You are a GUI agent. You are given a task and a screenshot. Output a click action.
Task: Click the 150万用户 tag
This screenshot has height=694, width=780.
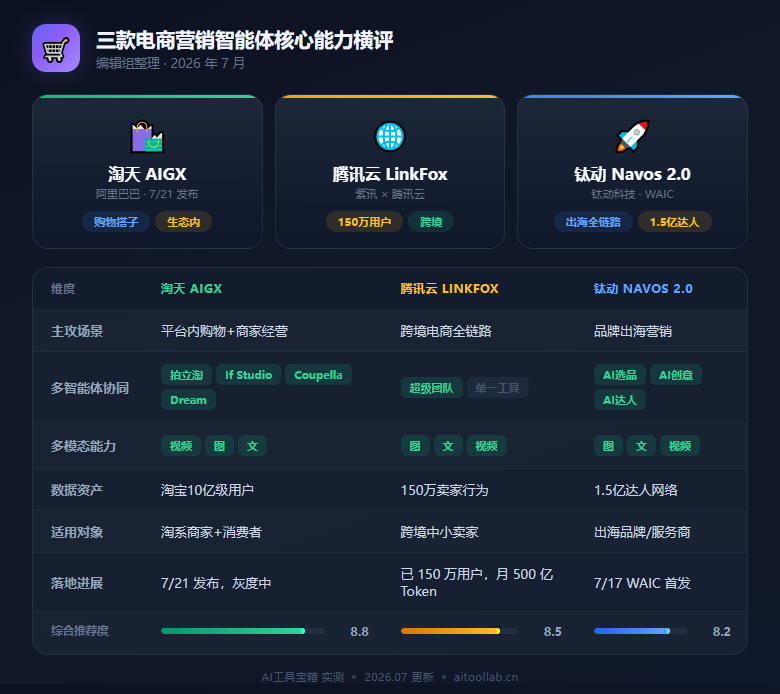pos(365,222)
